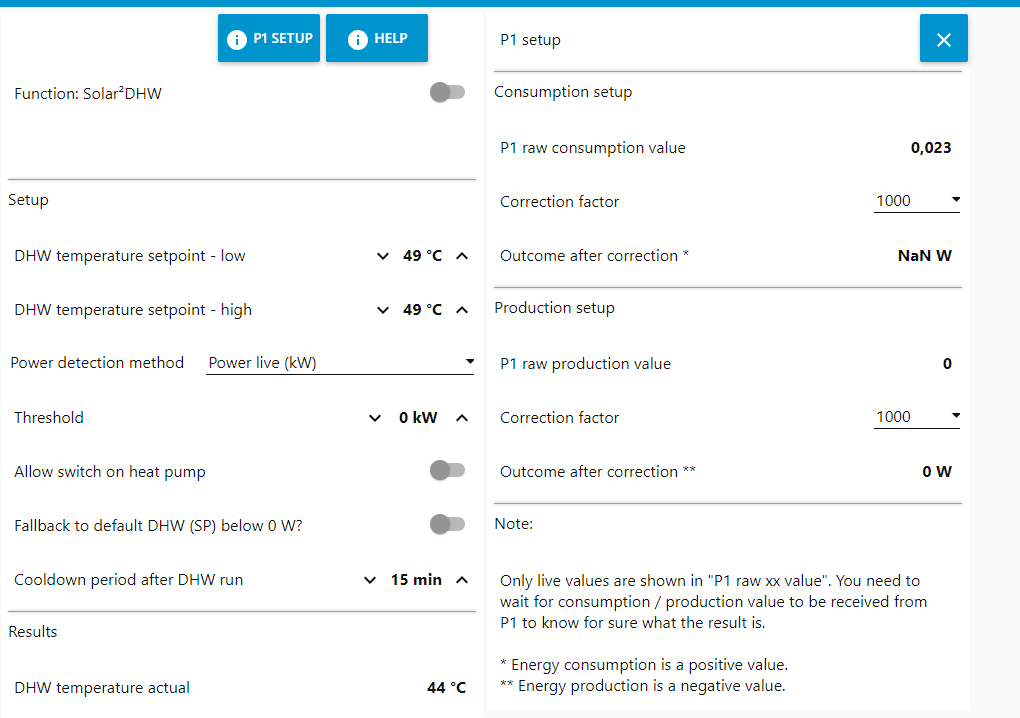Toggle Fallback to default DHW switch
1020x718 pixels.
click(x=448, y=524)
